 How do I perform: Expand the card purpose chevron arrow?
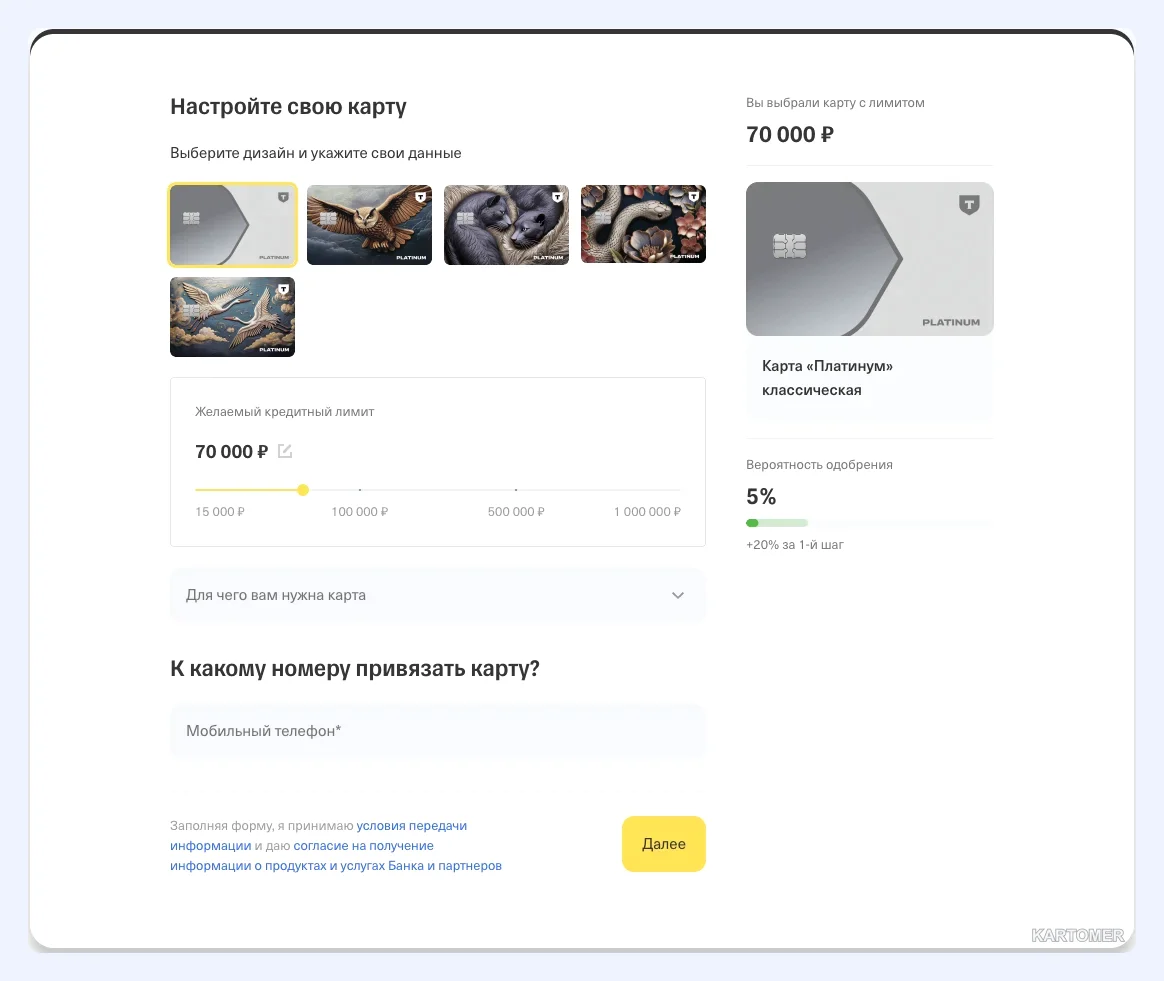click(x=678, y=595)
